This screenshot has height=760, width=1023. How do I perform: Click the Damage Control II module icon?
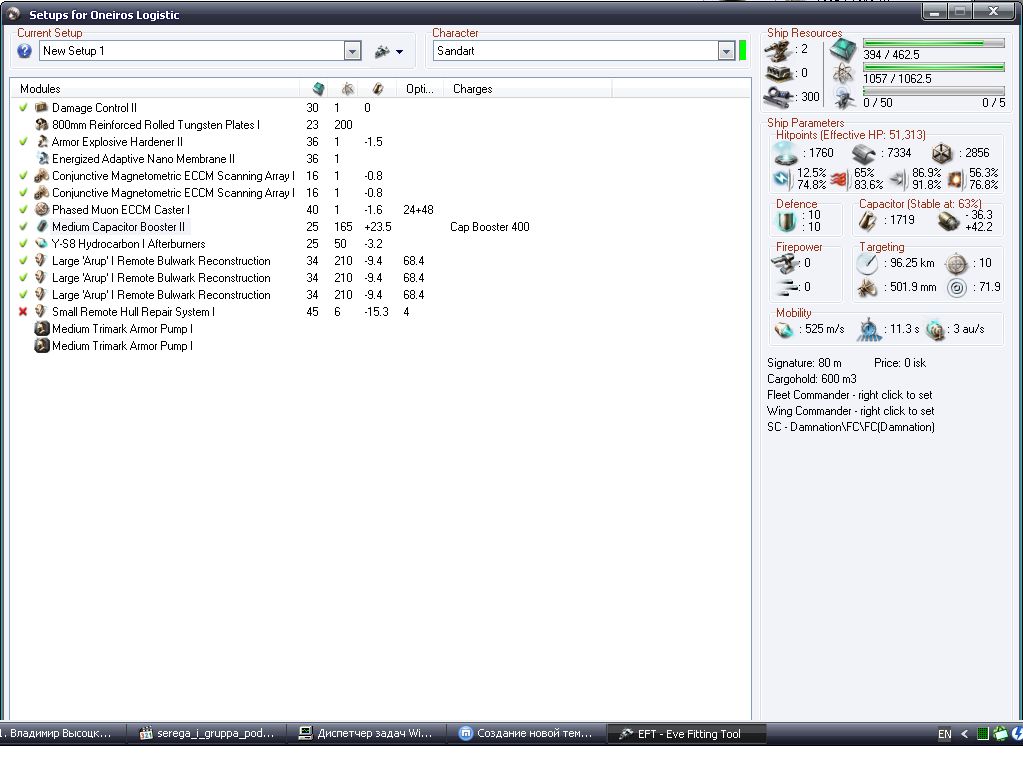42,108
